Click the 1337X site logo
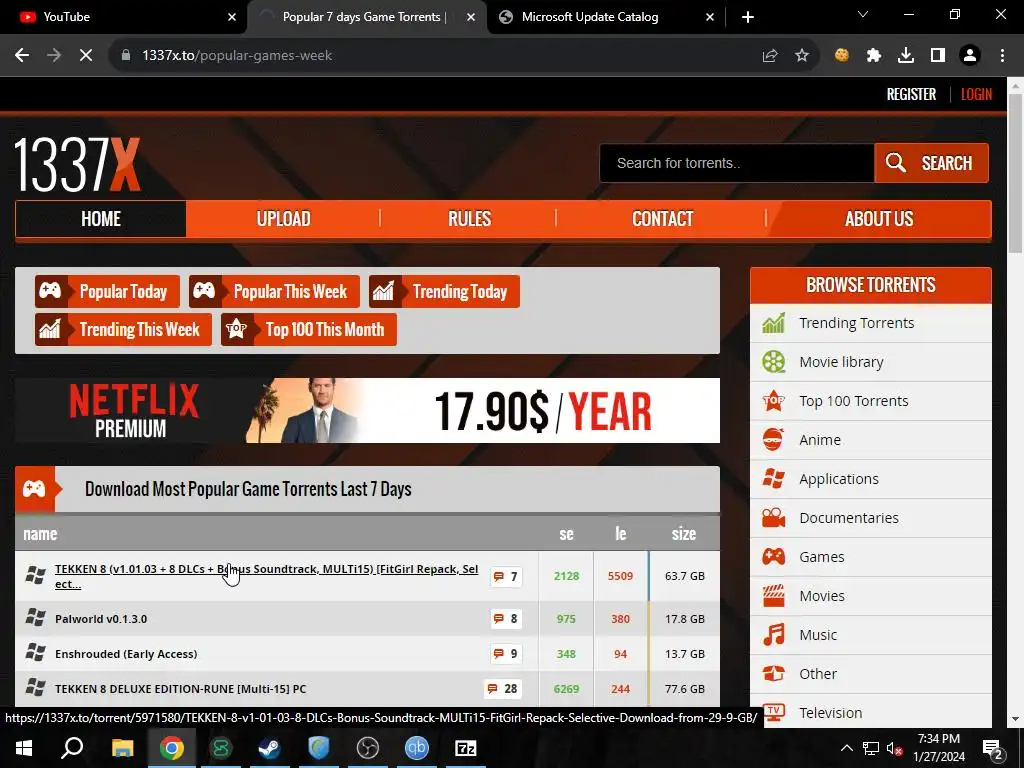This screenshot has width=1024, height=768. [77, 164]
